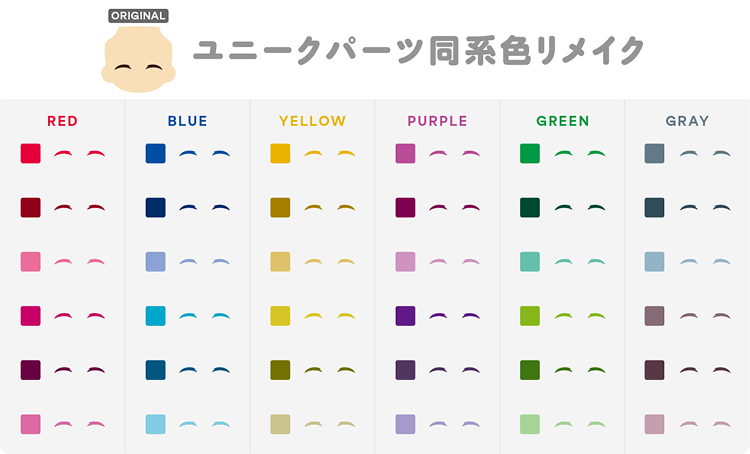750x454 pixels.
Task: Select the bright red color swatch
Action: (x=31, y=154)
